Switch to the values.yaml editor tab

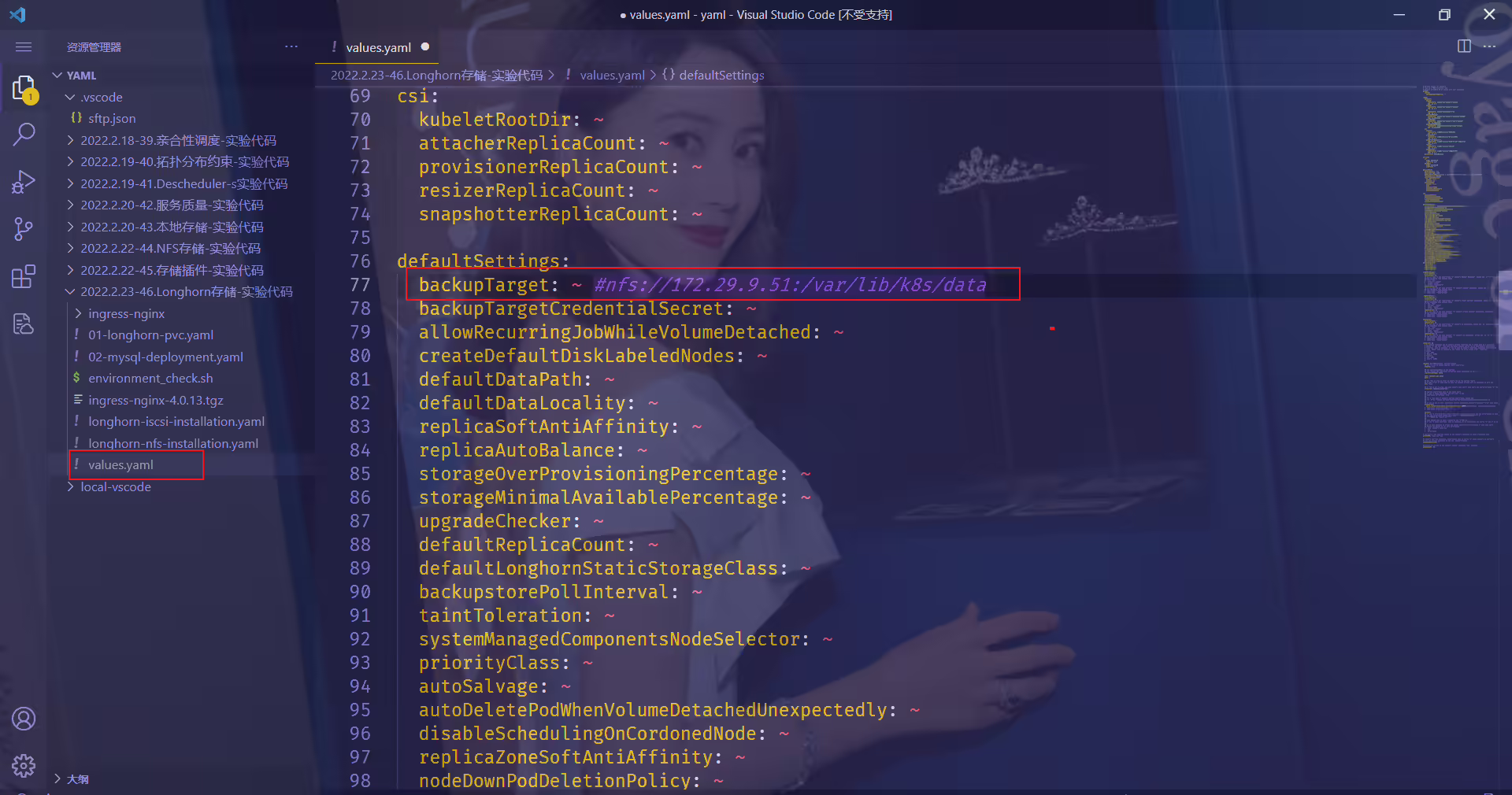pos(378,47)
